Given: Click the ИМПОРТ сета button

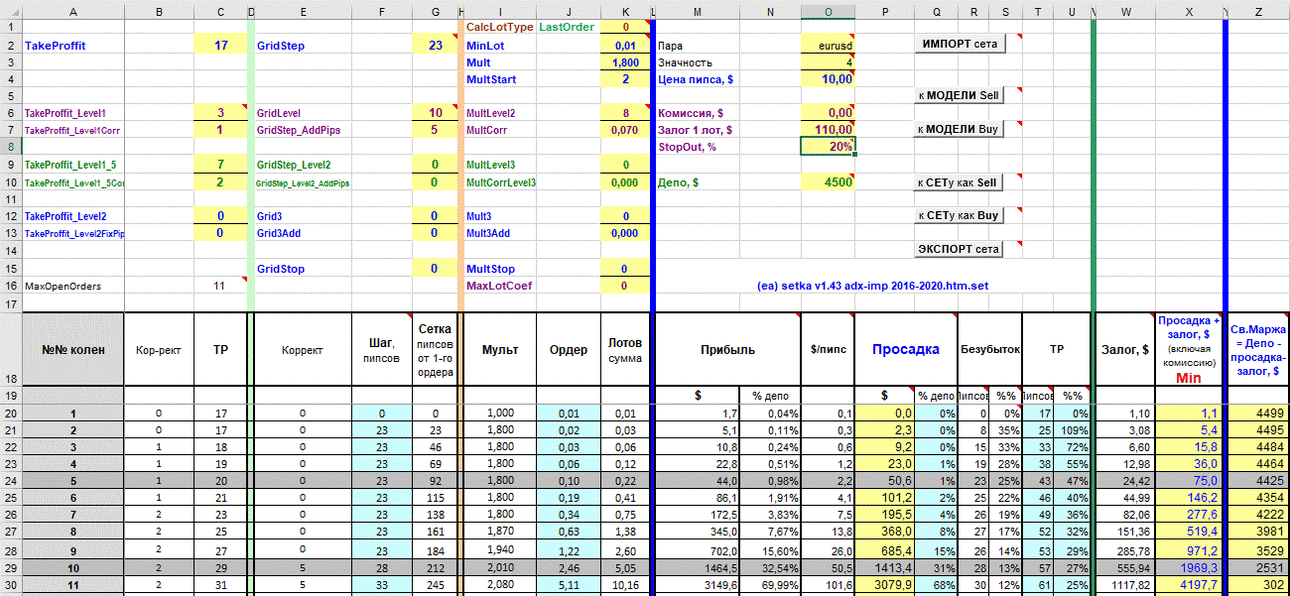Looking at the screenshot, I should 959,44.
